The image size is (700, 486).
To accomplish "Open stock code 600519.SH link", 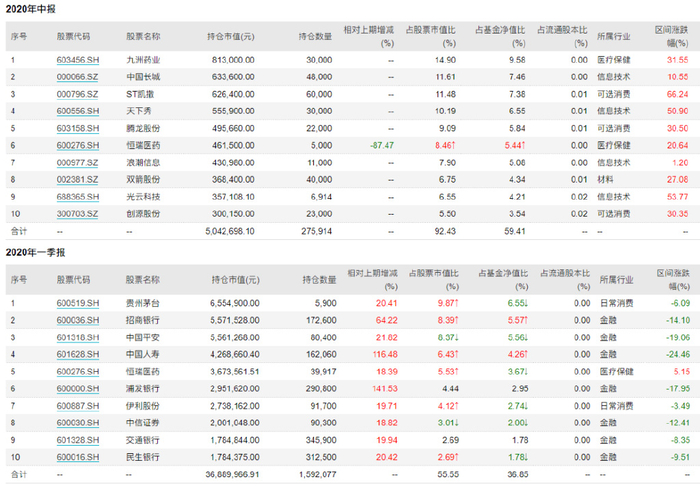I will [78, 303].
